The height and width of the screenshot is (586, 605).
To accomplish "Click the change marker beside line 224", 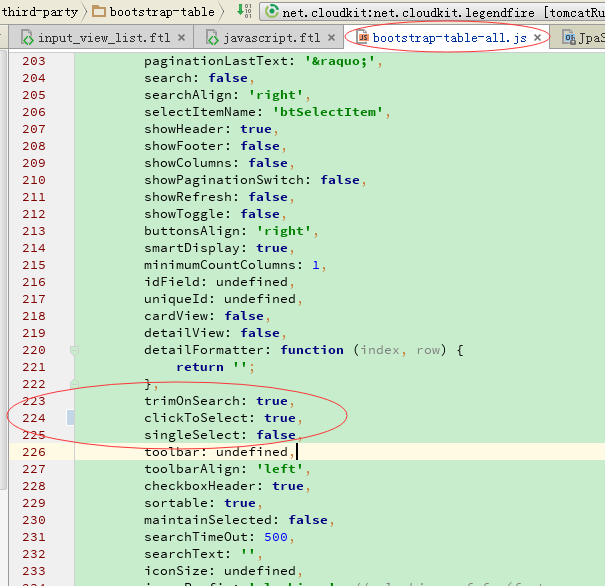I will [x=71, y=418].
